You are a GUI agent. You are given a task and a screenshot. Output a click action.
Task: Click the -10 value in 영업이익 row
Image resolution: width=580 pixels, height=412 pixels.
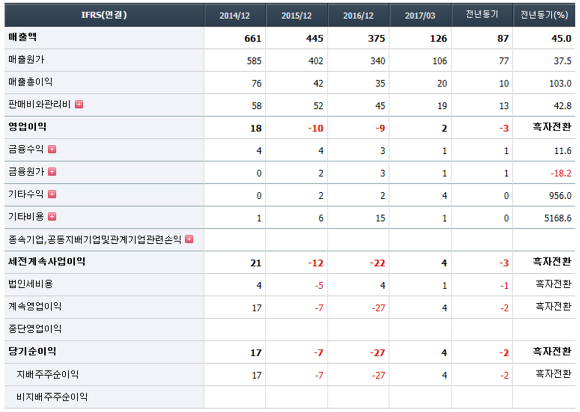(x=316, y=128)
